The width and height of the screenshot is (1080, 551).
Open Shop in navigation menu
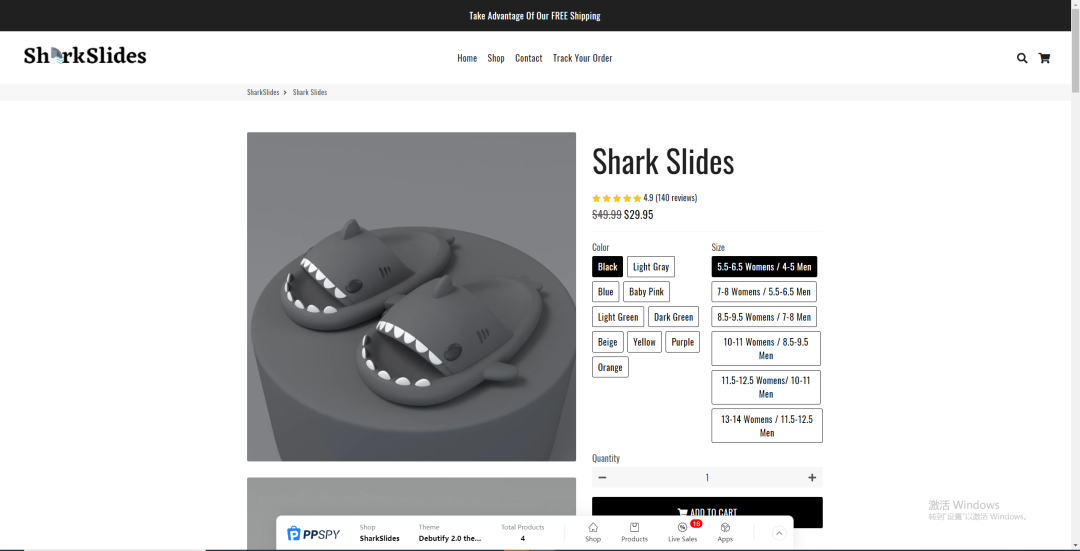[x=496, y=58]
